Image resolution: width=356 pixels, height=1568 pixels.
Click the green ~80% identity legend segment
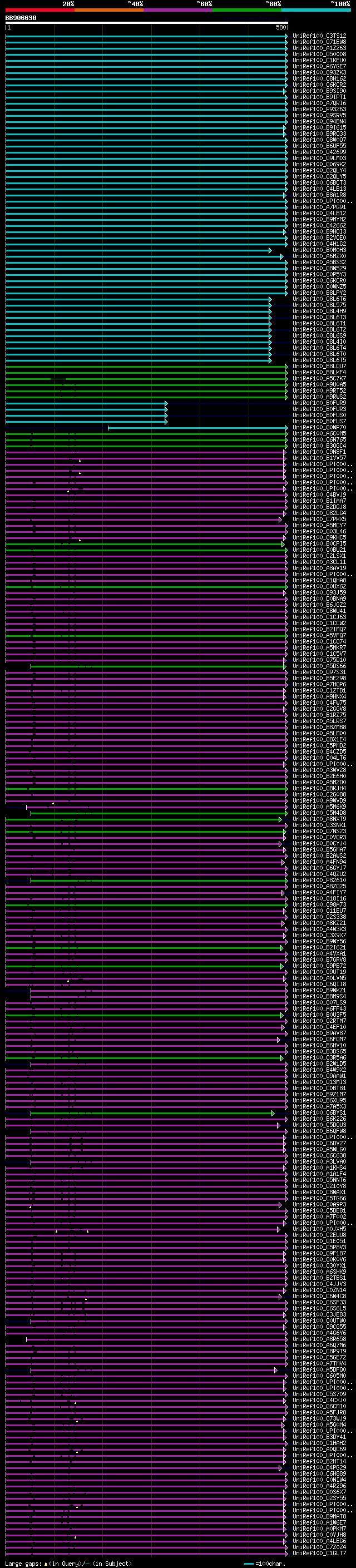click(247, 10)
